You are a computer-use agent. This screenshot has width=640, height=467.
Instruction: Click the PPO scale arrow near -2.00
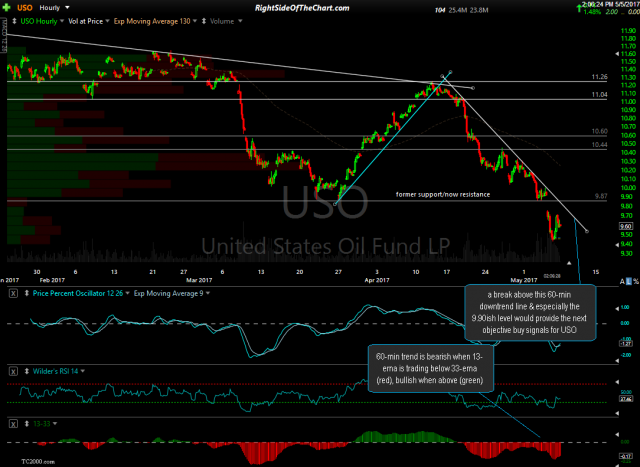(617, 360)
